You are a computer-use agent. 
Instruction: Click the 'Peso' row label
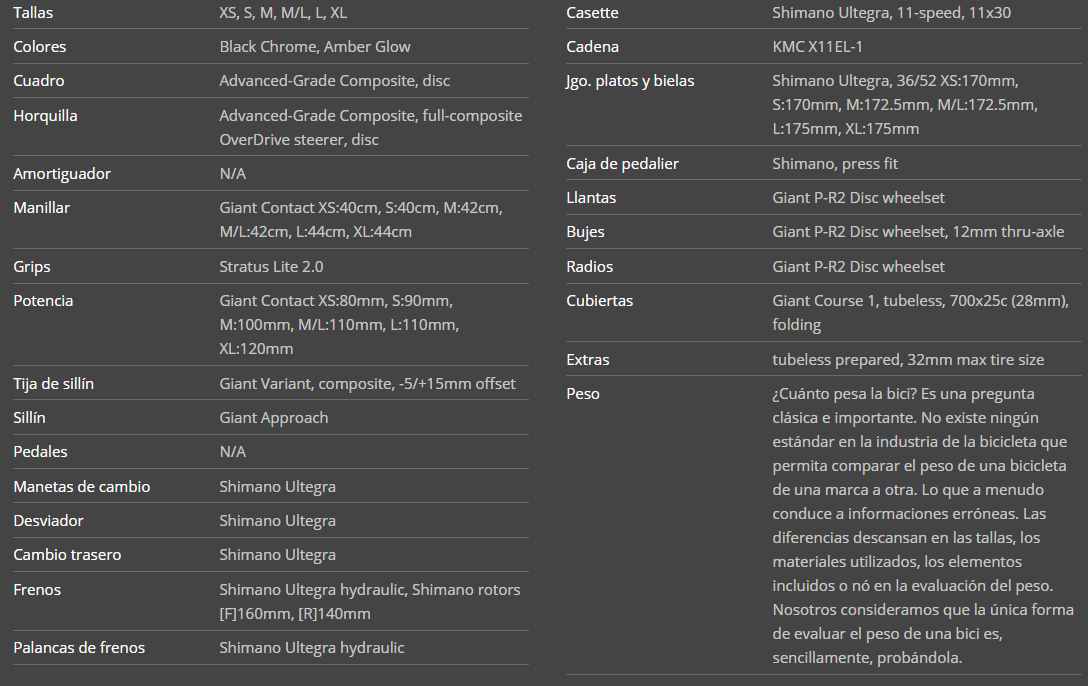(x=583, y=394)
